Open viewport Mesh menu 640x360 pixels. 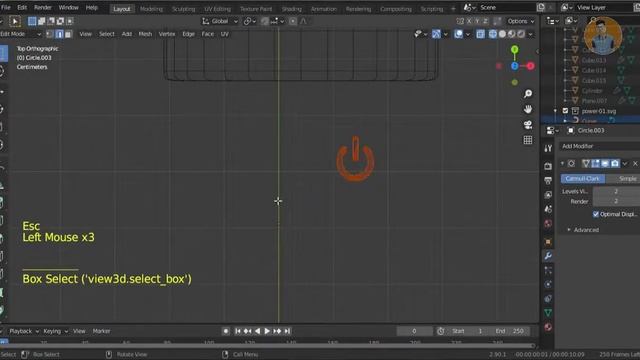pyautogui.click(x=145, y=34)
